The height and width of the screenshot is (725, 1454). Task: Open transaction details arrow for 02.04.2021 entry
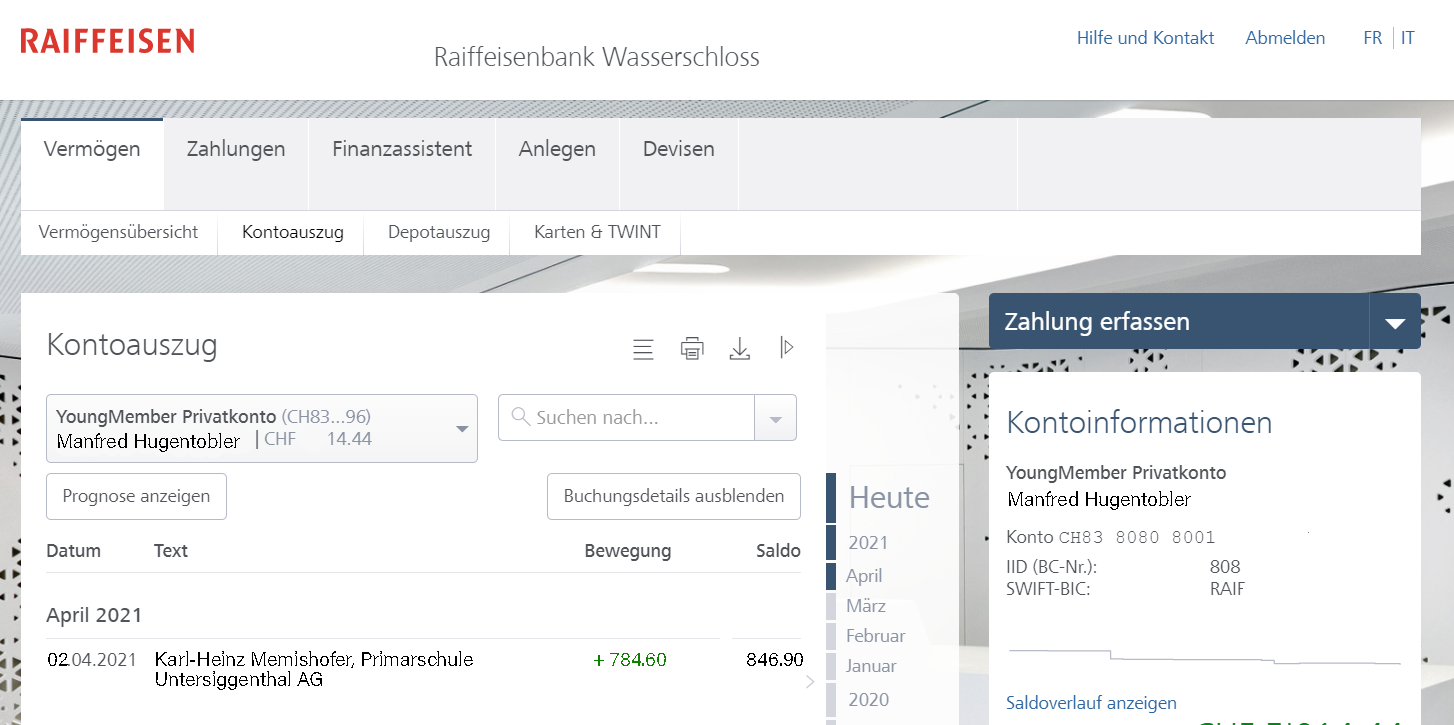click(x=810, y=682)
